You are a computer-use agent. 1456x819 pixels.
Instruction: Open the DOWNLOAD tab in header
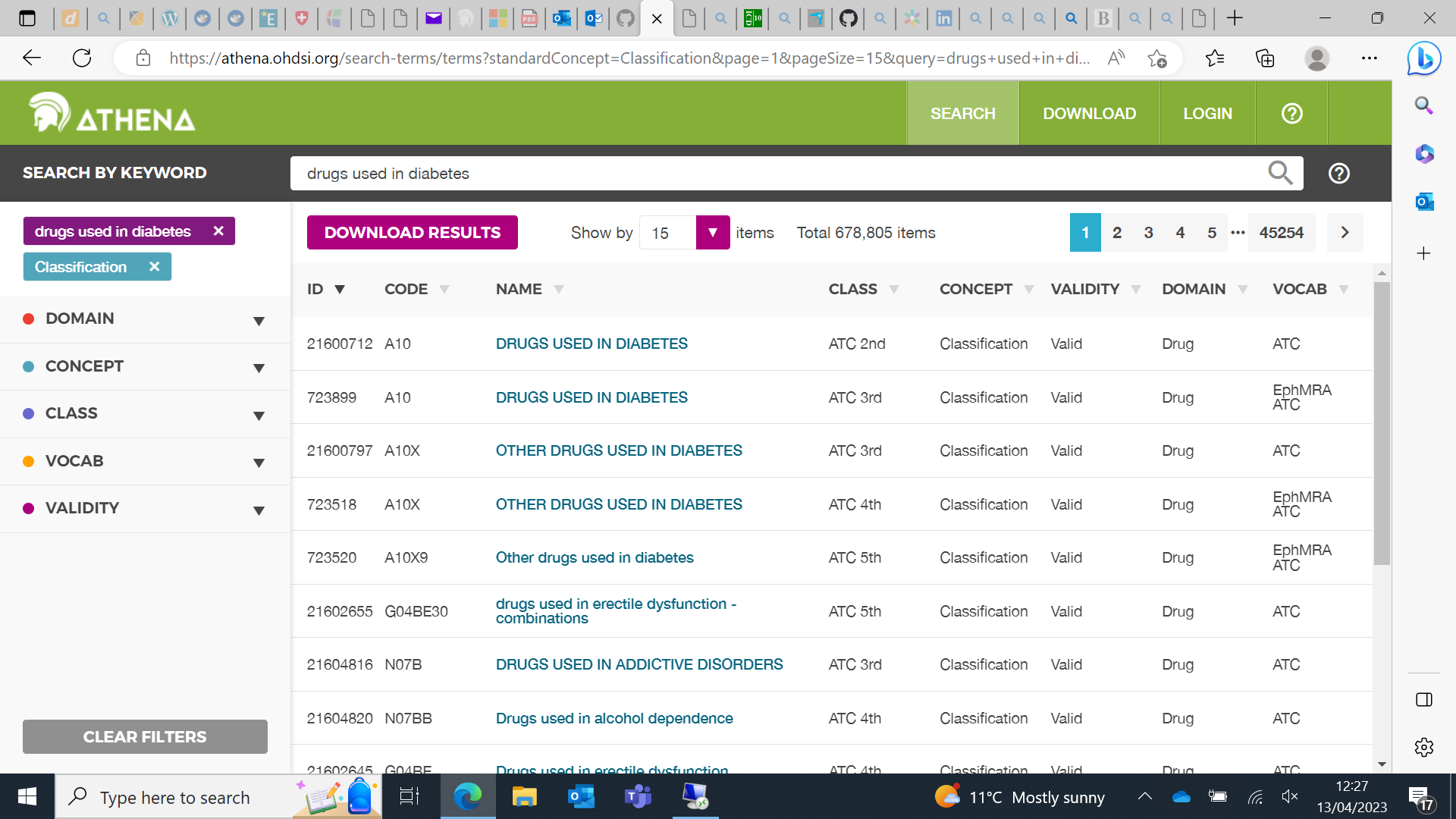point(1089,114)
